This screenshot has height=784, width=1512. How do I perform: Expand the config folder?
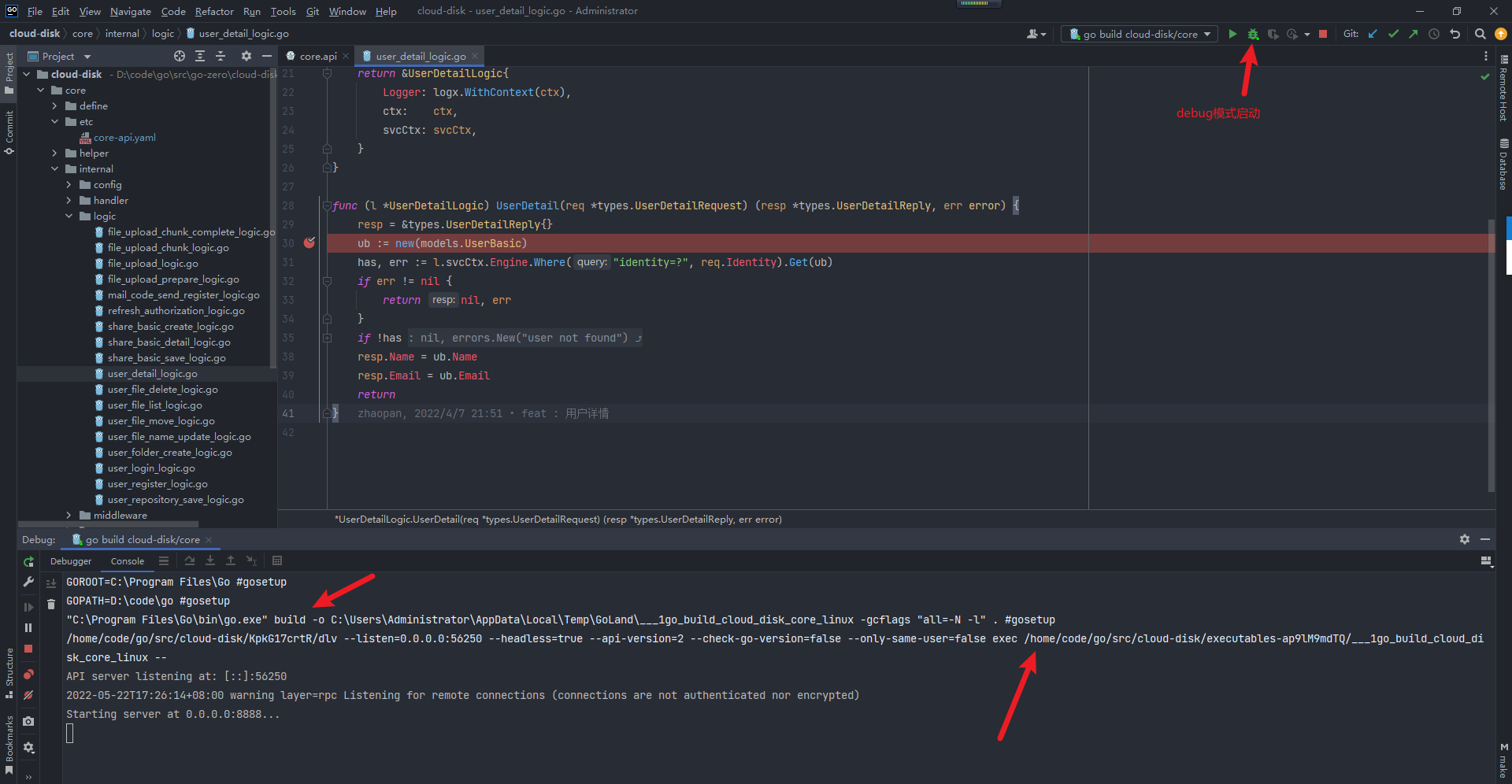click(69, 184)
